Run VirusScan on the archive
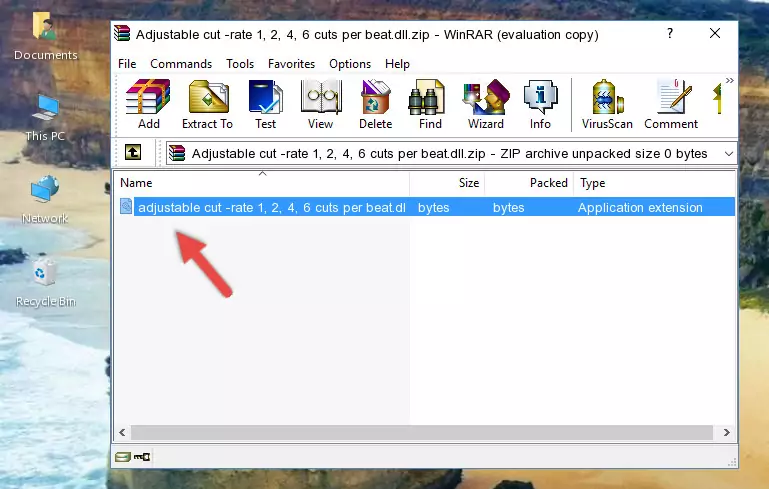 click(607, 104)
